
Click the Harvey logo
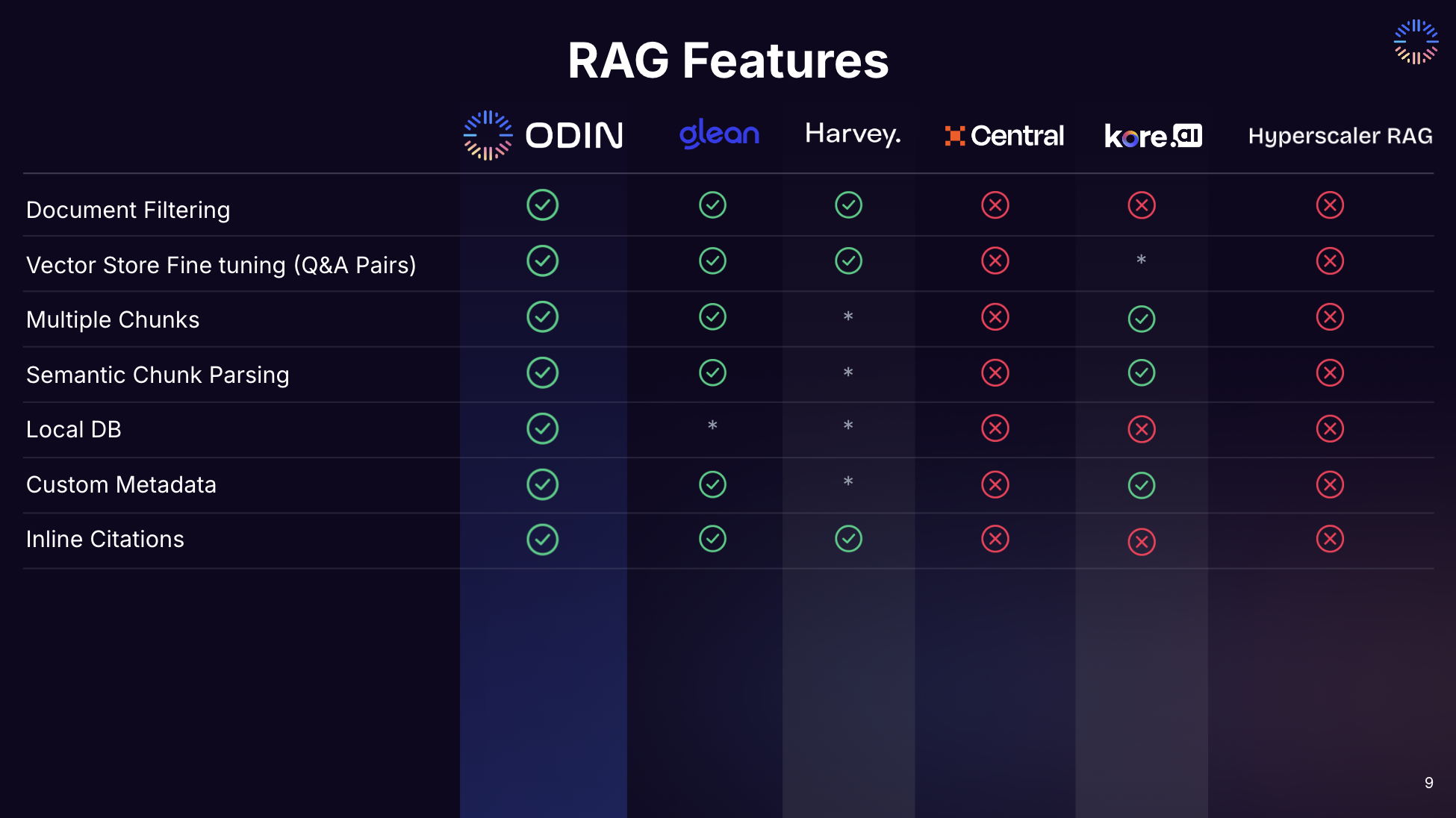[x=853, y=134]
